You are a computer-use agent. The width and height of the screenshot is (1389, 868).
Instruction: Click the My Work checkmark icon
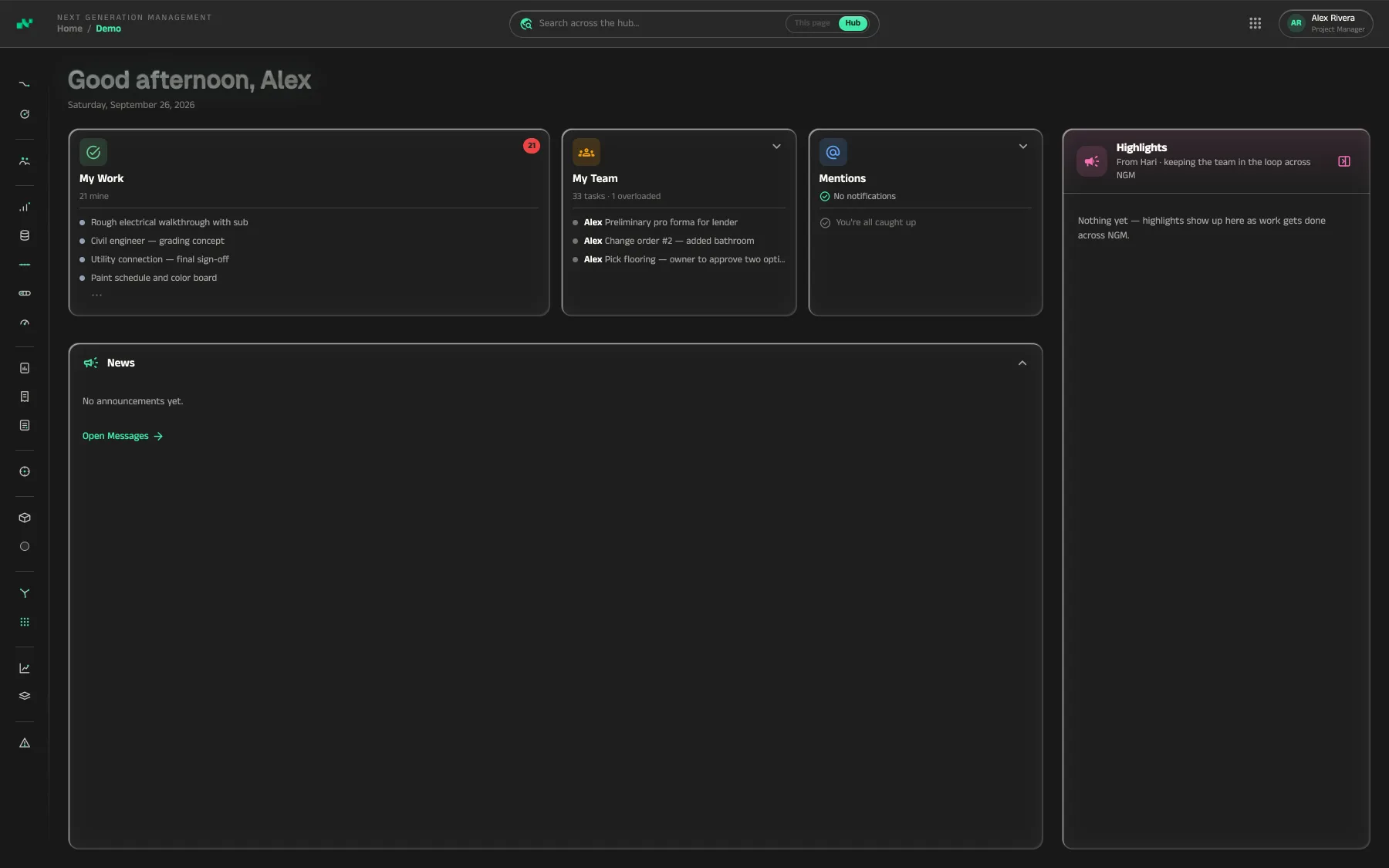point(93,152)
